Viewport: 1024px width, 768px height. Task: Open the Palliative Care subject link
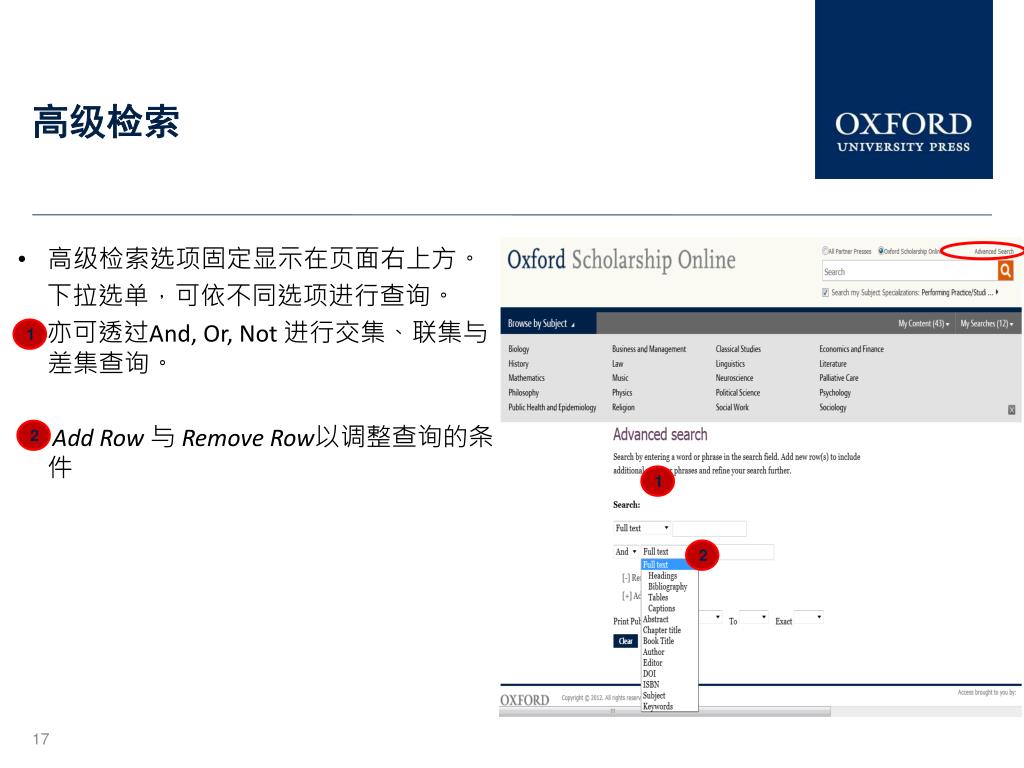pos(839,378)
